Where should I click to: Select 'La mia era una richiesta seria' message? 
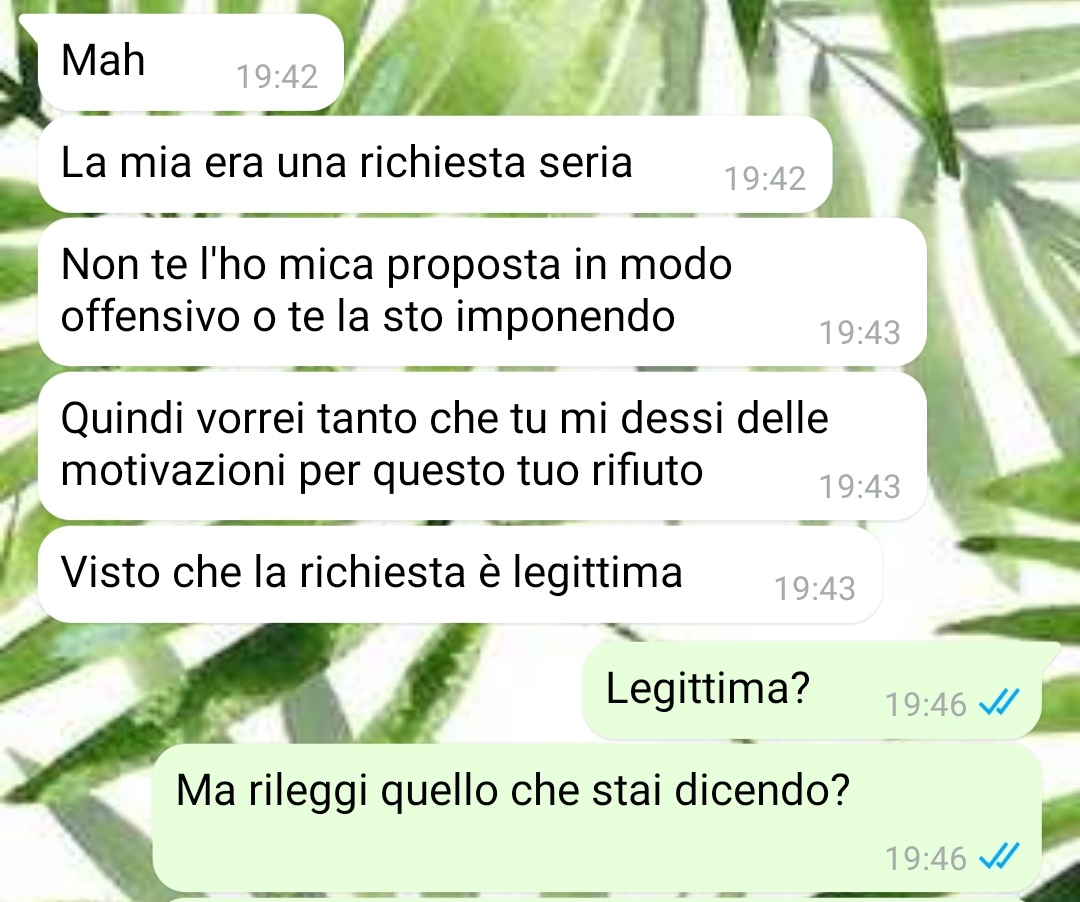(435, 164)
